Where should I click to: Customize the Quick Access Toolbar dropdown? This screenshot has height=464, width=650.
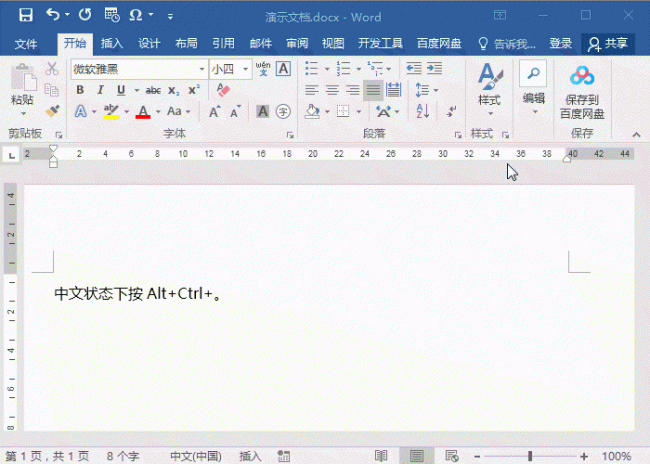170,17
